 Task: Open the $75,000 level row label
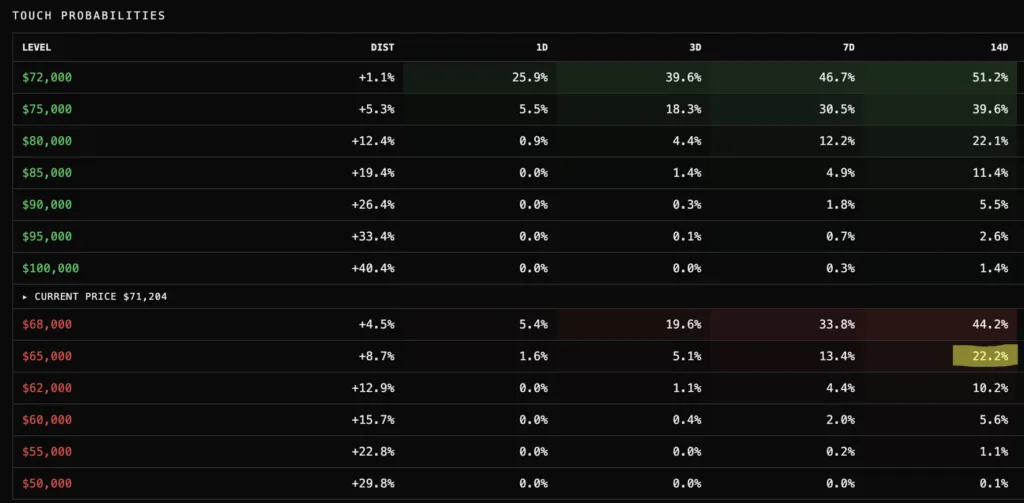[x=46, y=109]
